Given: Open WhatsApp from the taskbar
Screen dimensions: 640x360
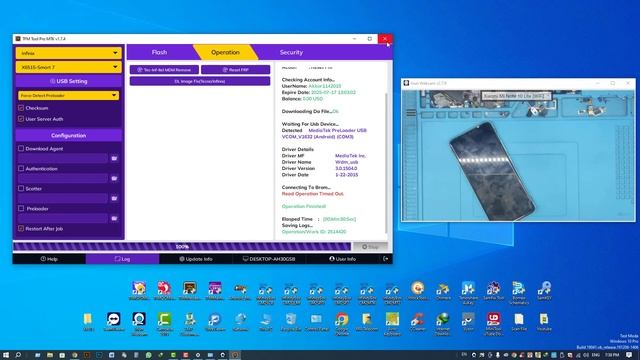Looking at the screenshot, I should (x=149, y=355).
